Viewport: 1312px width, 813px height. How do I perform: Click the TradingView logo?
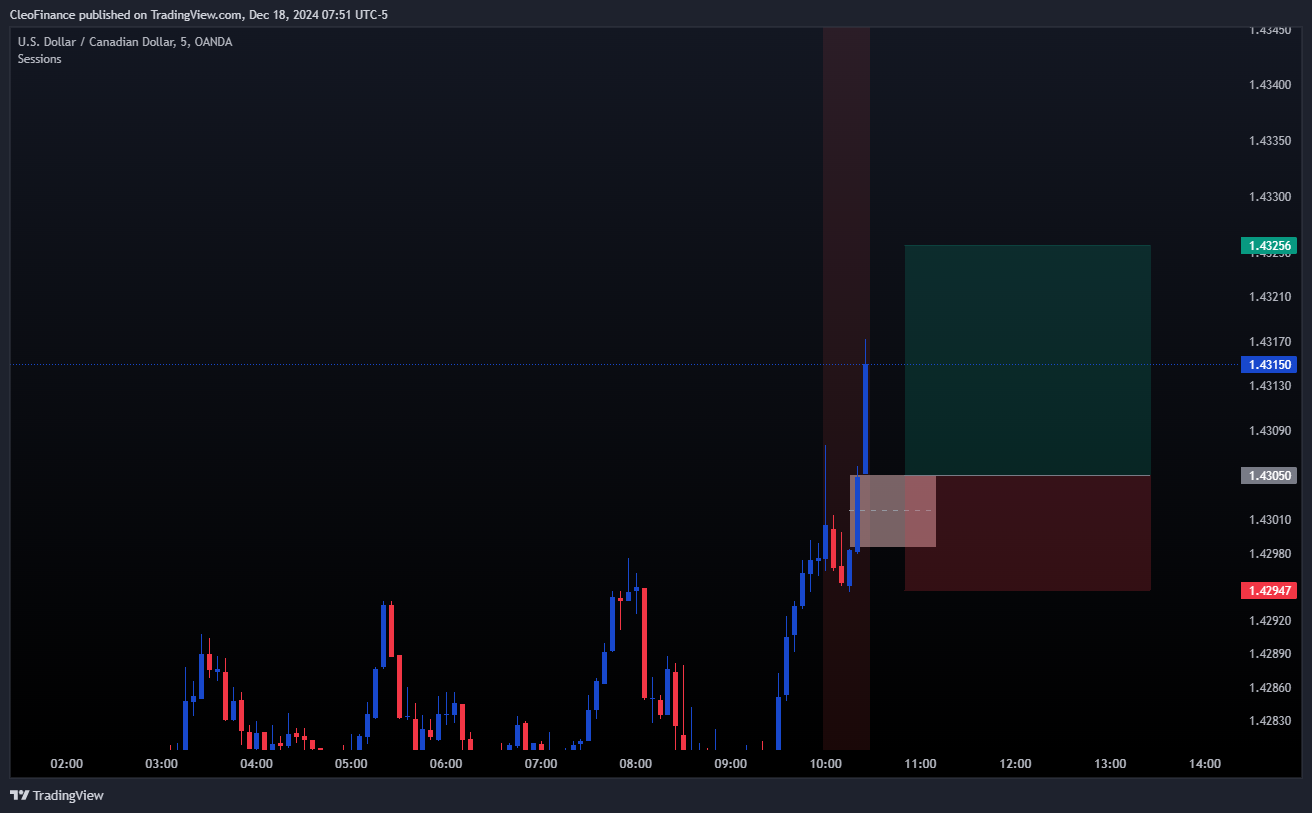tap(57, 795)
